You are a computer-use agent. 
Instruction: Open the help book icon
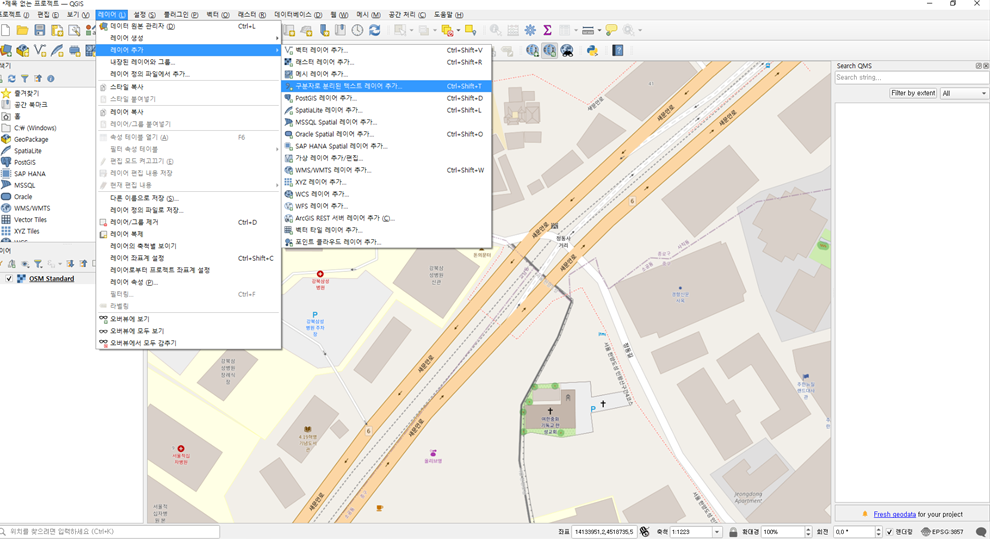click(617, 50)
